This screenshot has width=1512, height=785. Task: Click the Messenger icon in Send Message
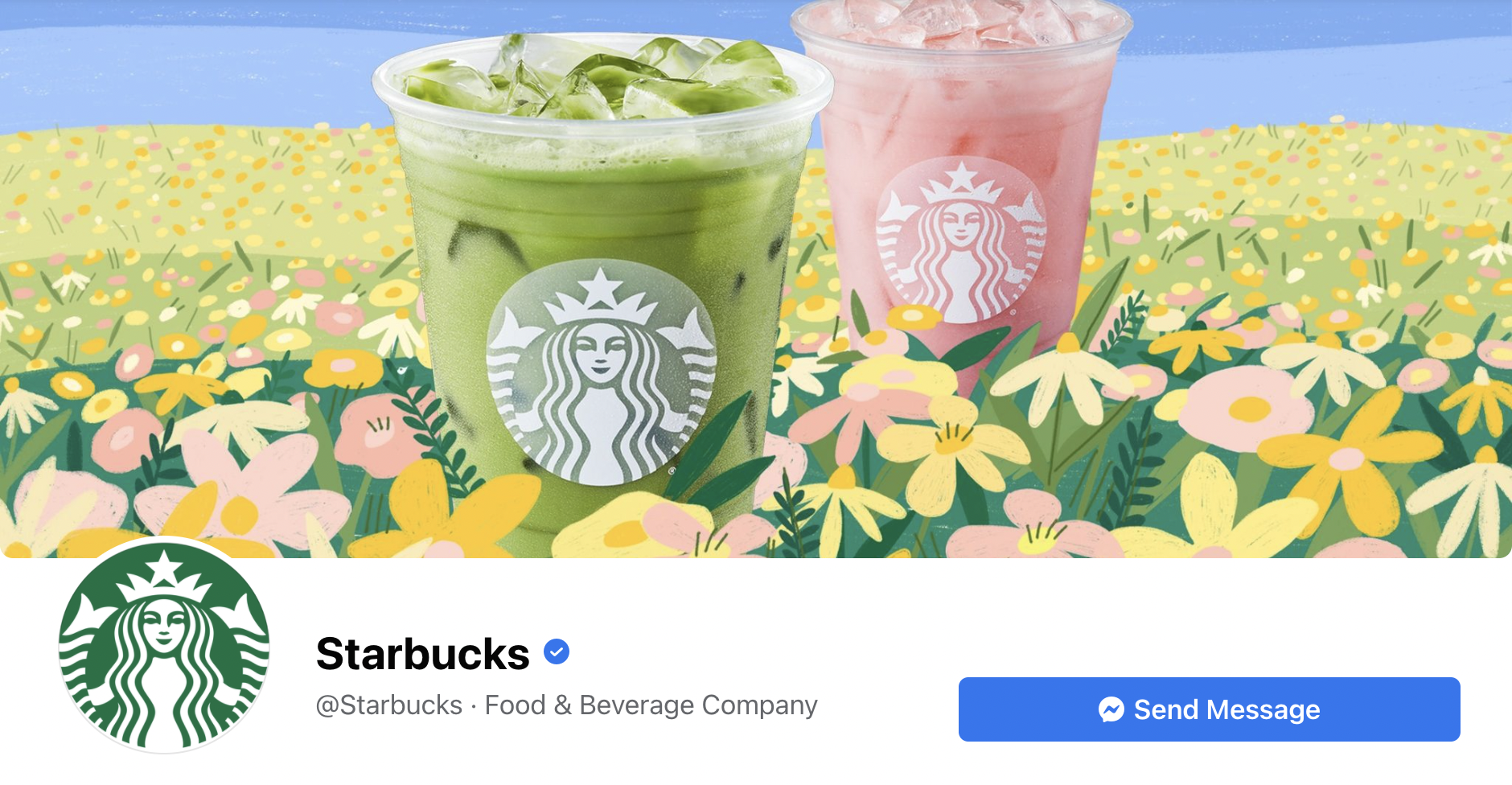[1111, 709]
